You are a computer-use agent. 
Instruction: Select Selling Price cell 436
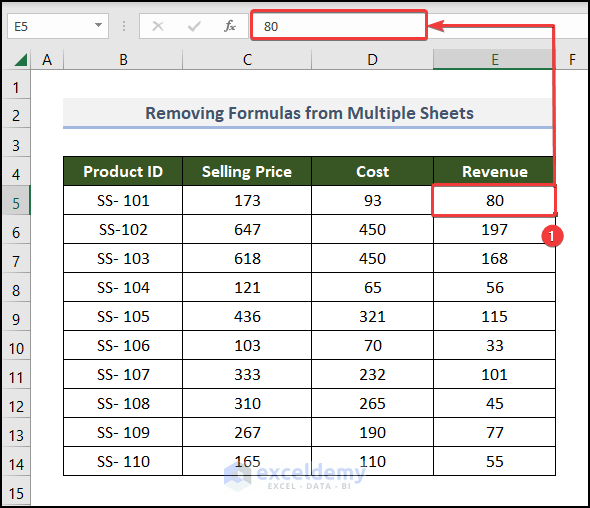[x=247, y=316]
